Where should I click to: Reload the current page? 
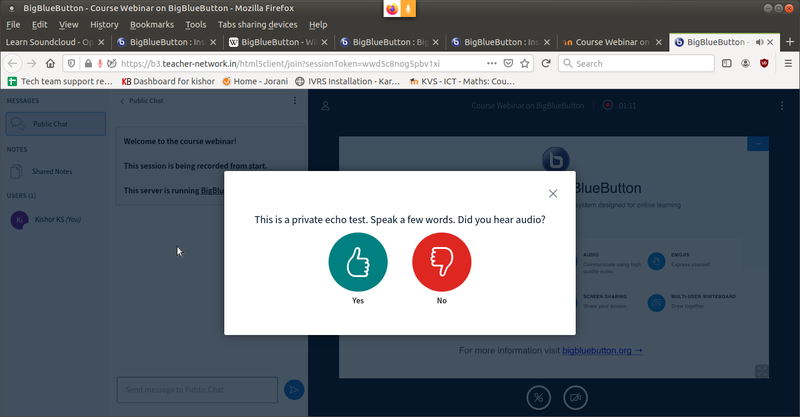(546, 63)
